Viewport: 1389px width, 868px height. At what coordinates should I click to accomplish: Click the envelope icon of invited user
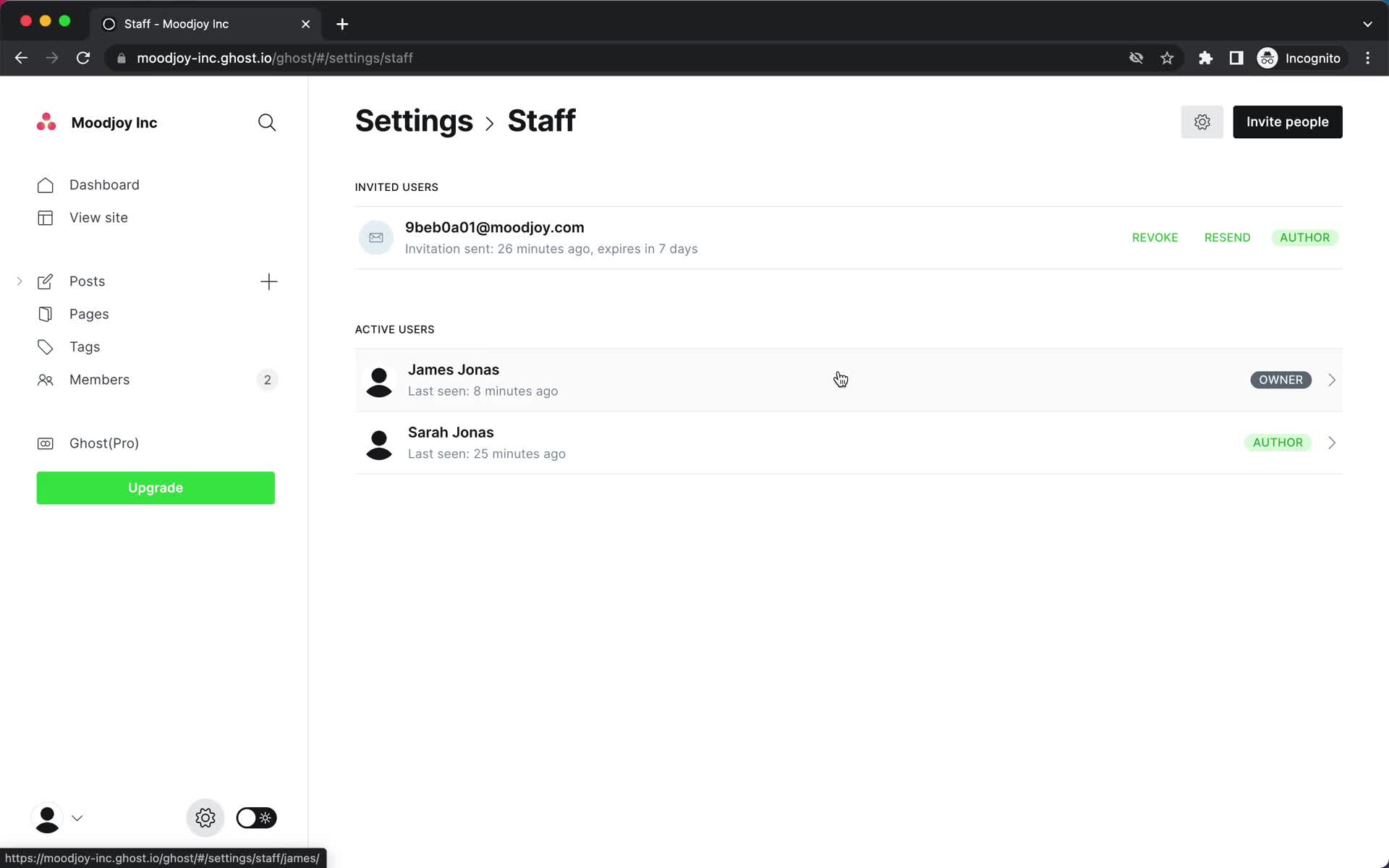pyautogui.click(x=376, y=237)
